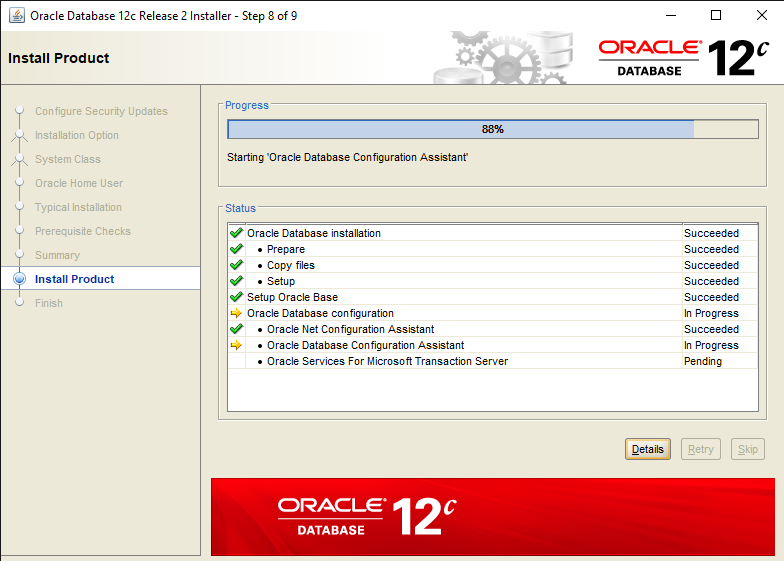The width and height of the screenshot is (784, 561).
Task: Click Starting Oracle Database Configuration Assistant message
Action: tap(348, 157)
